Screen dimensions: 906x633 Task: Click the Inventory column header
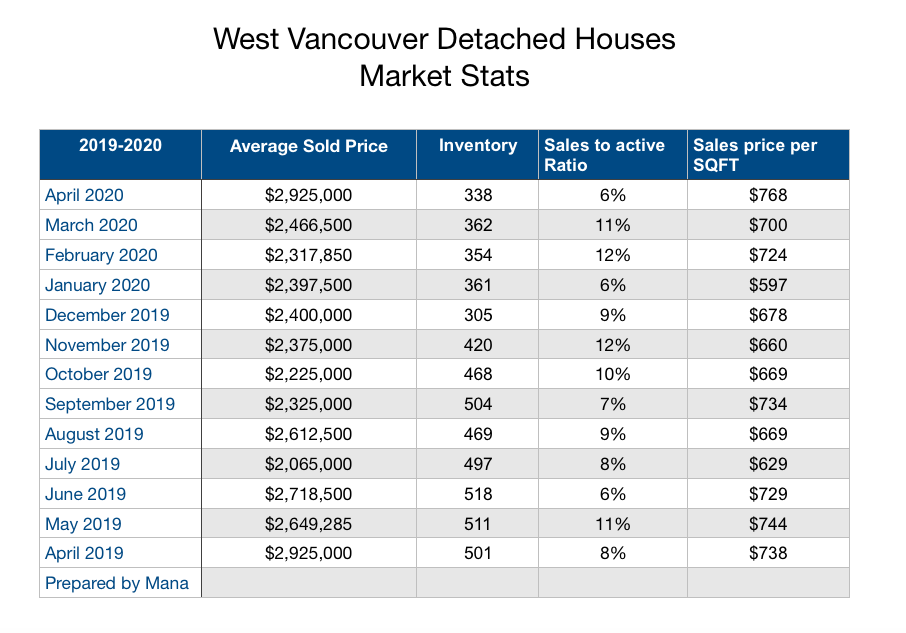click(x=478, y=145)
